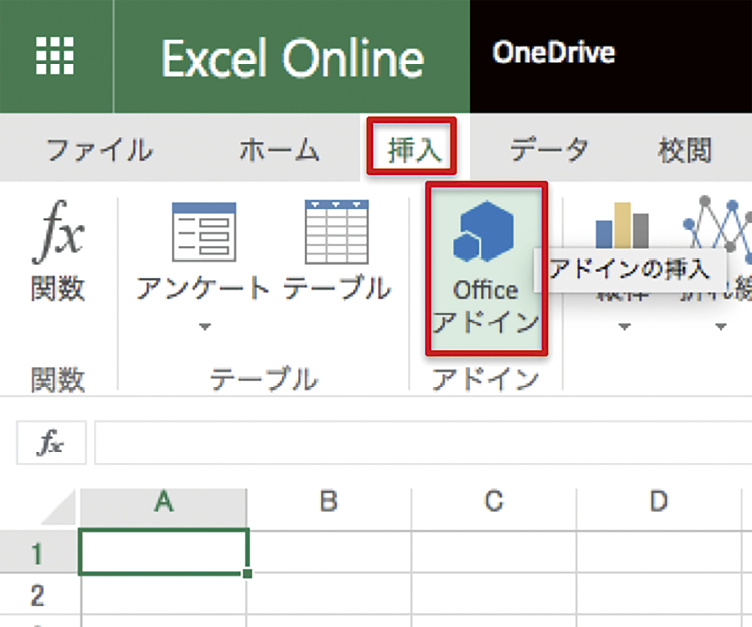Select column B header
752x627 pixels.
329,508
